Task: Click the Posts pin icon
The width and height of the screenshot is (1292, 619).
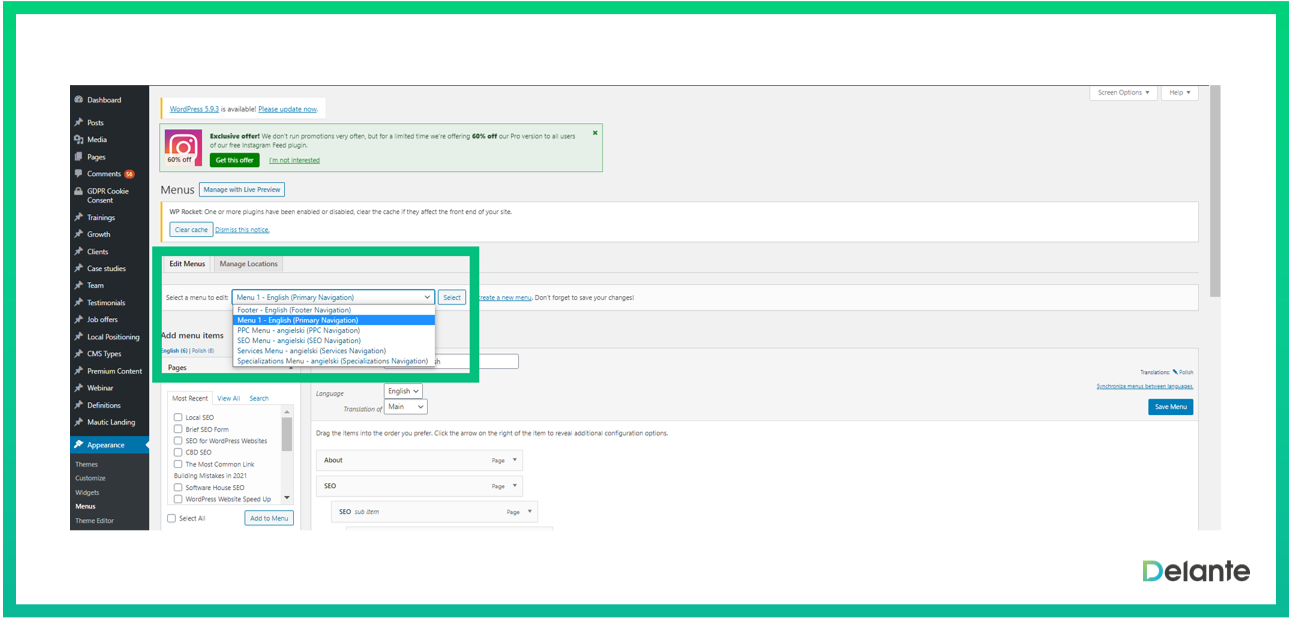Action: (x=78, y=122)
